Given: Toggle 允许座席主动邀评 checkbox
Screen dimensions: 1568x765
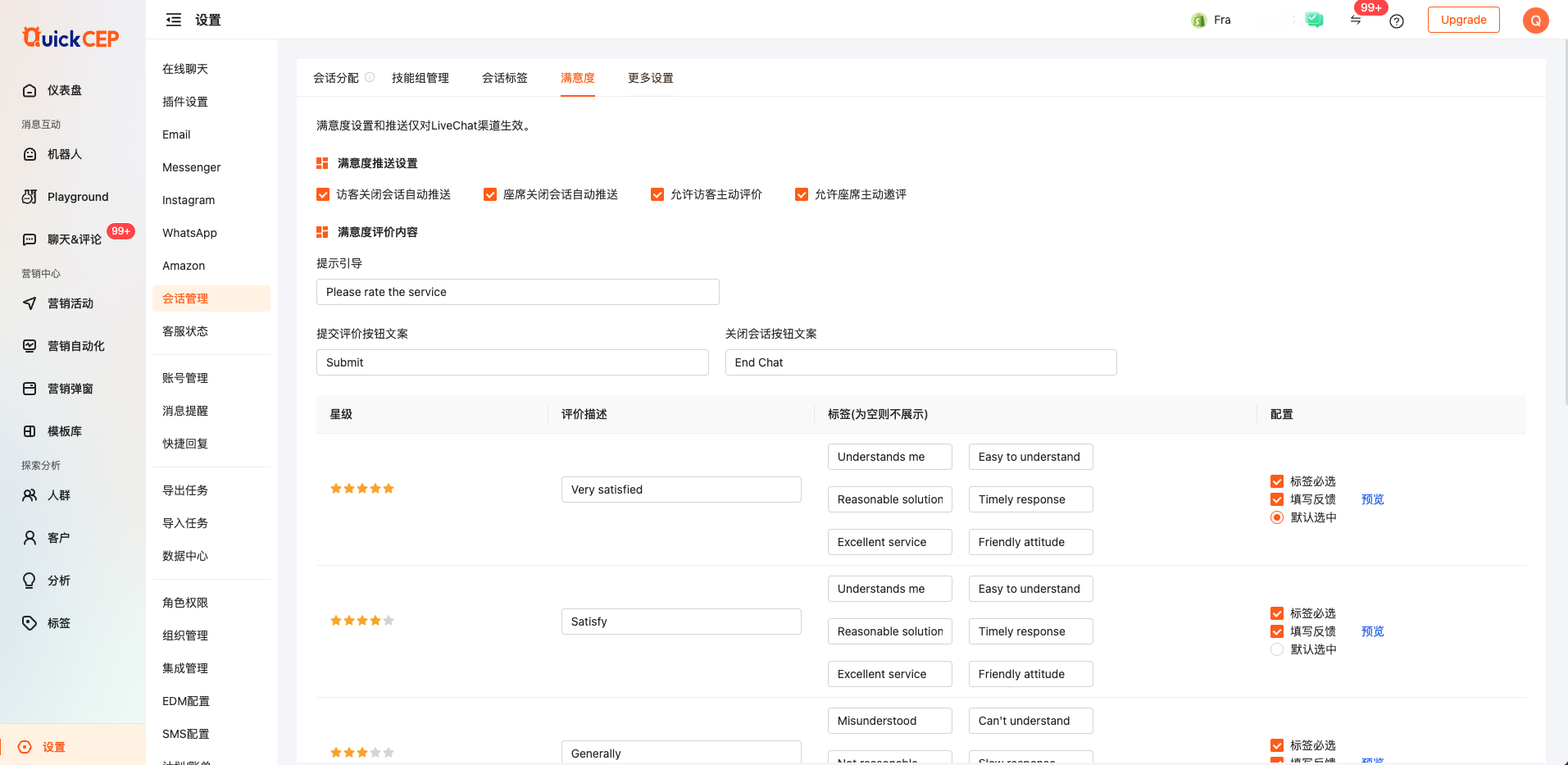Looking at the screenshot, I should click(802, 194).
